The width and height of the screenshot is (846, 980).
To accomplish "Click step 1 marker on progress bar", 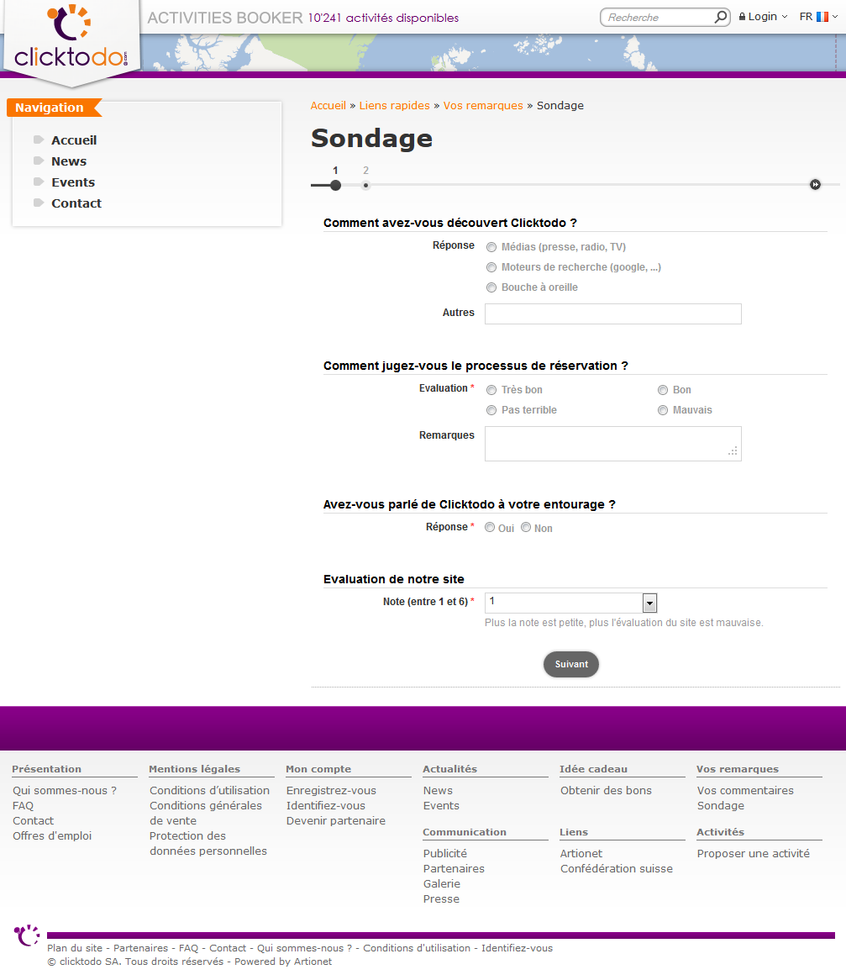I will click(x=336, y=185).
